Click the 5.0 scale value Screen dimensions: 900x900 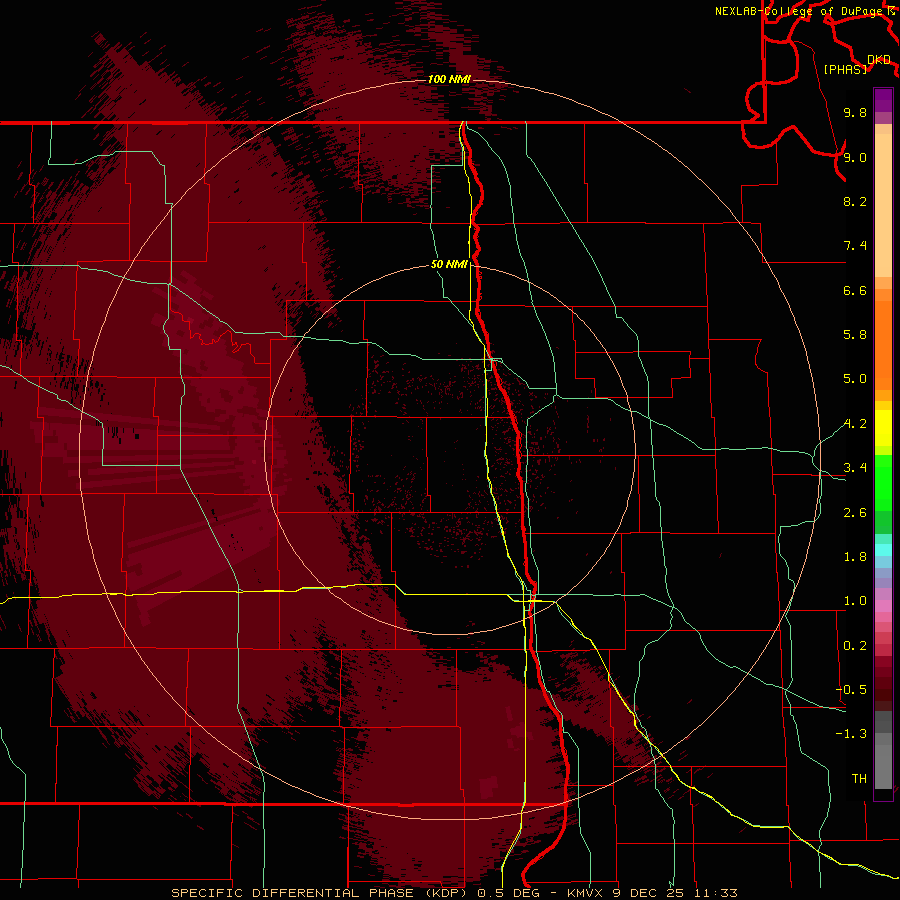[855, 379]
